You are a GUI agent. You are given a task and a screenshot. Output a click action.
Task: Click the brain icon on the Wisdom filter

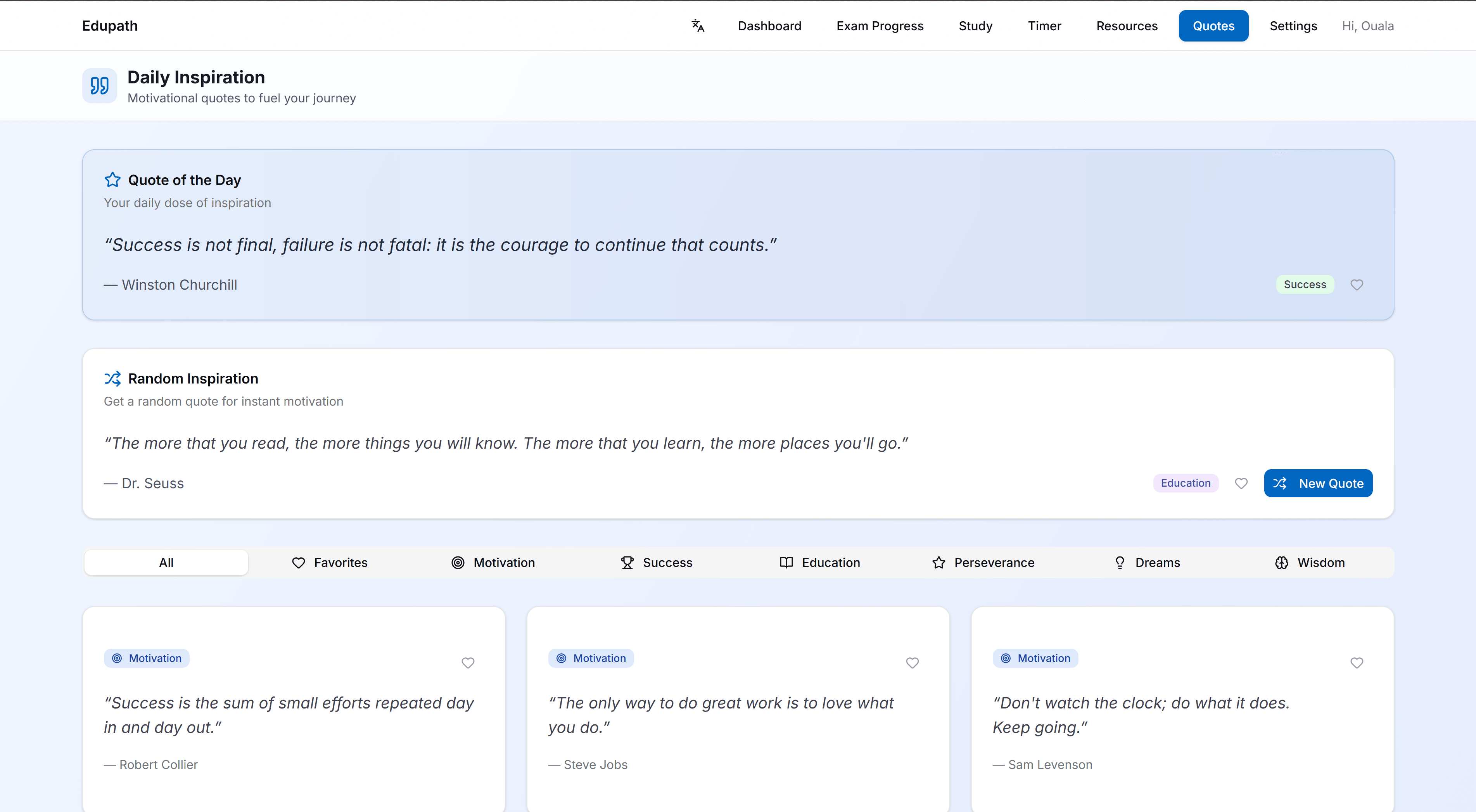[x=1282, y=562]
